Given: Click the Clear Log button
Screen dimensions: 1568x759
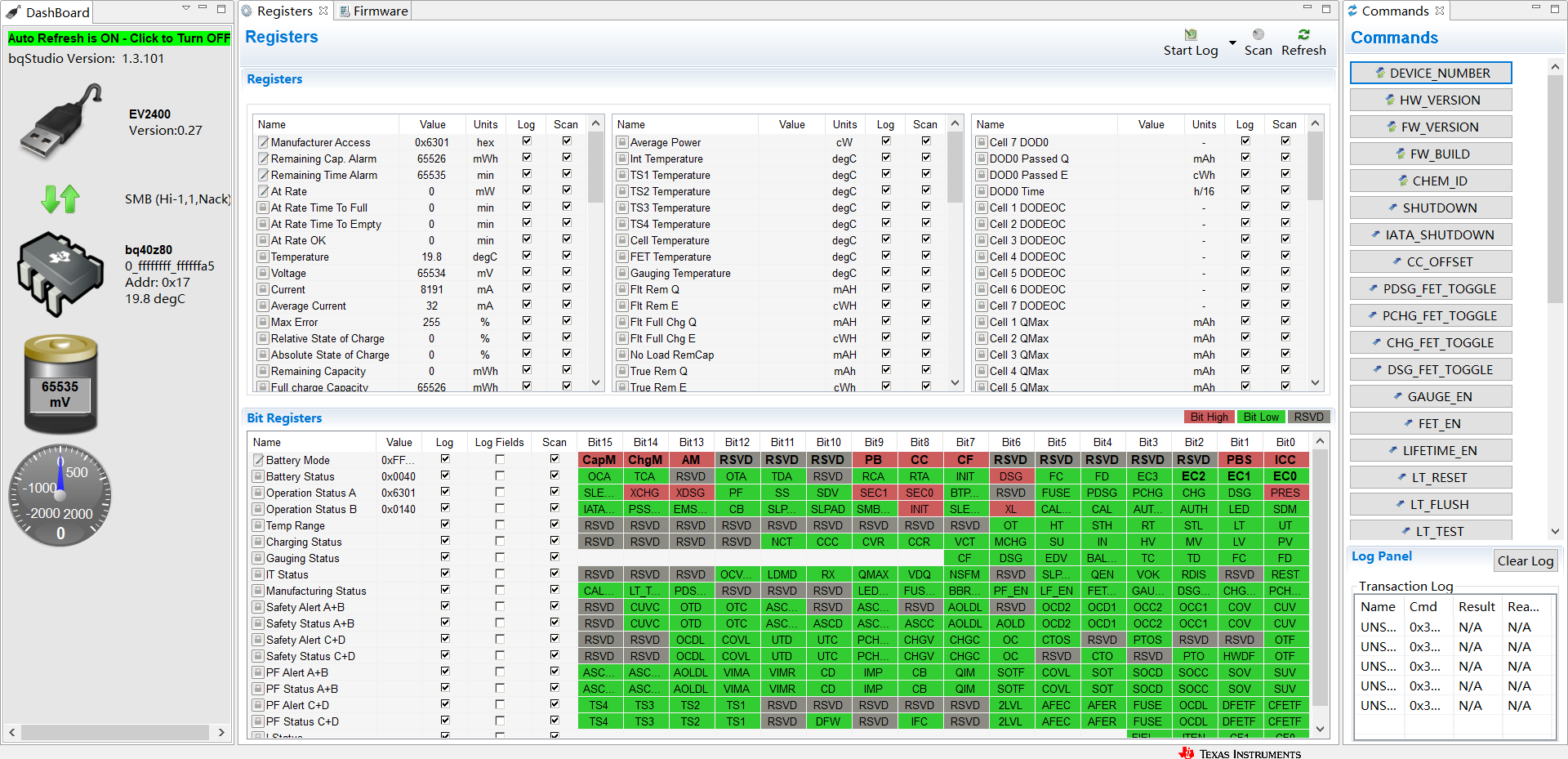Looking at the screenshot, I should (1526, 560).
